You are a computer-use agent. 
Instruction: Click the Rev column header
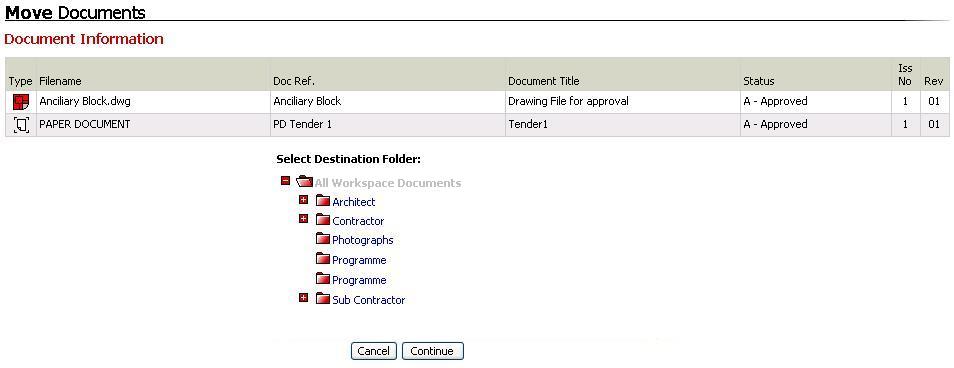[x=933, y=81]
